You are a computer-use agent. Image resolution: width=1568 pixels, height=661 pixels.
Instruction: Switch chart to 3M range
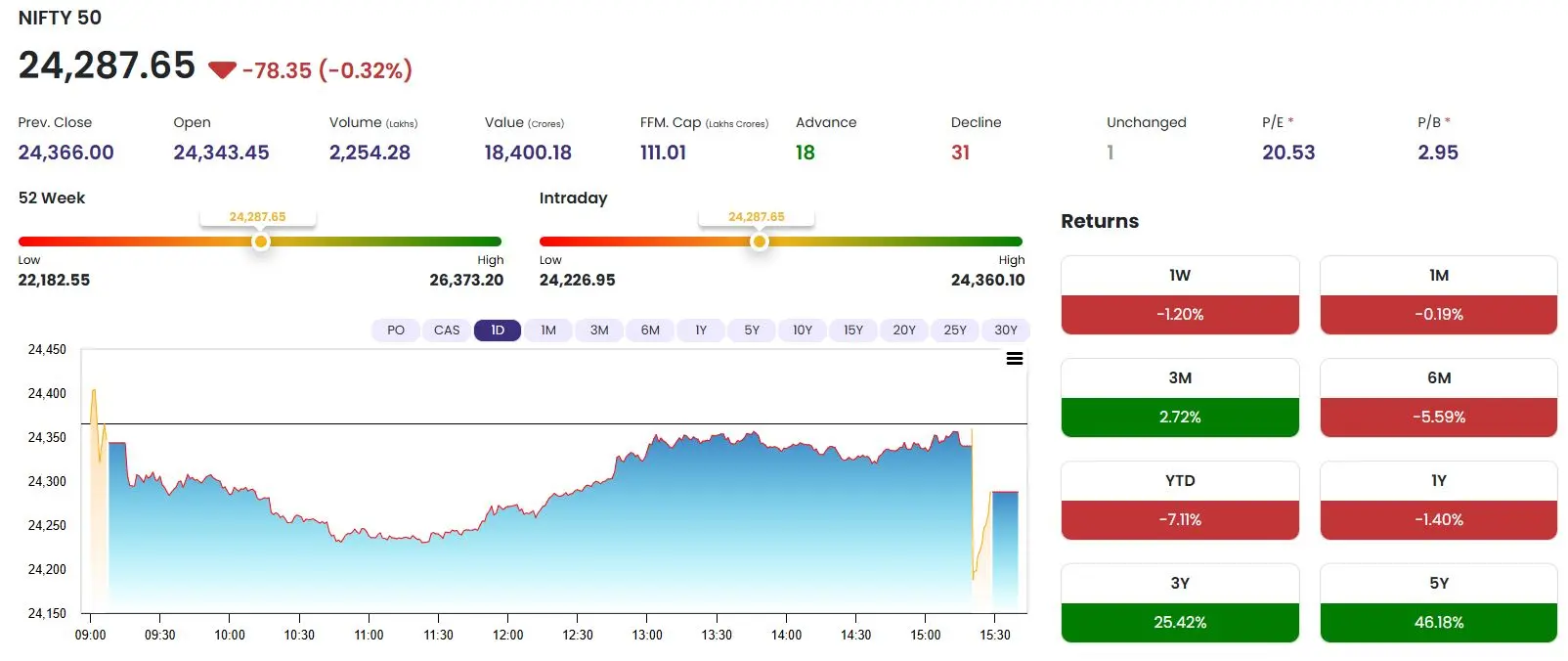(x=599, y=330)
